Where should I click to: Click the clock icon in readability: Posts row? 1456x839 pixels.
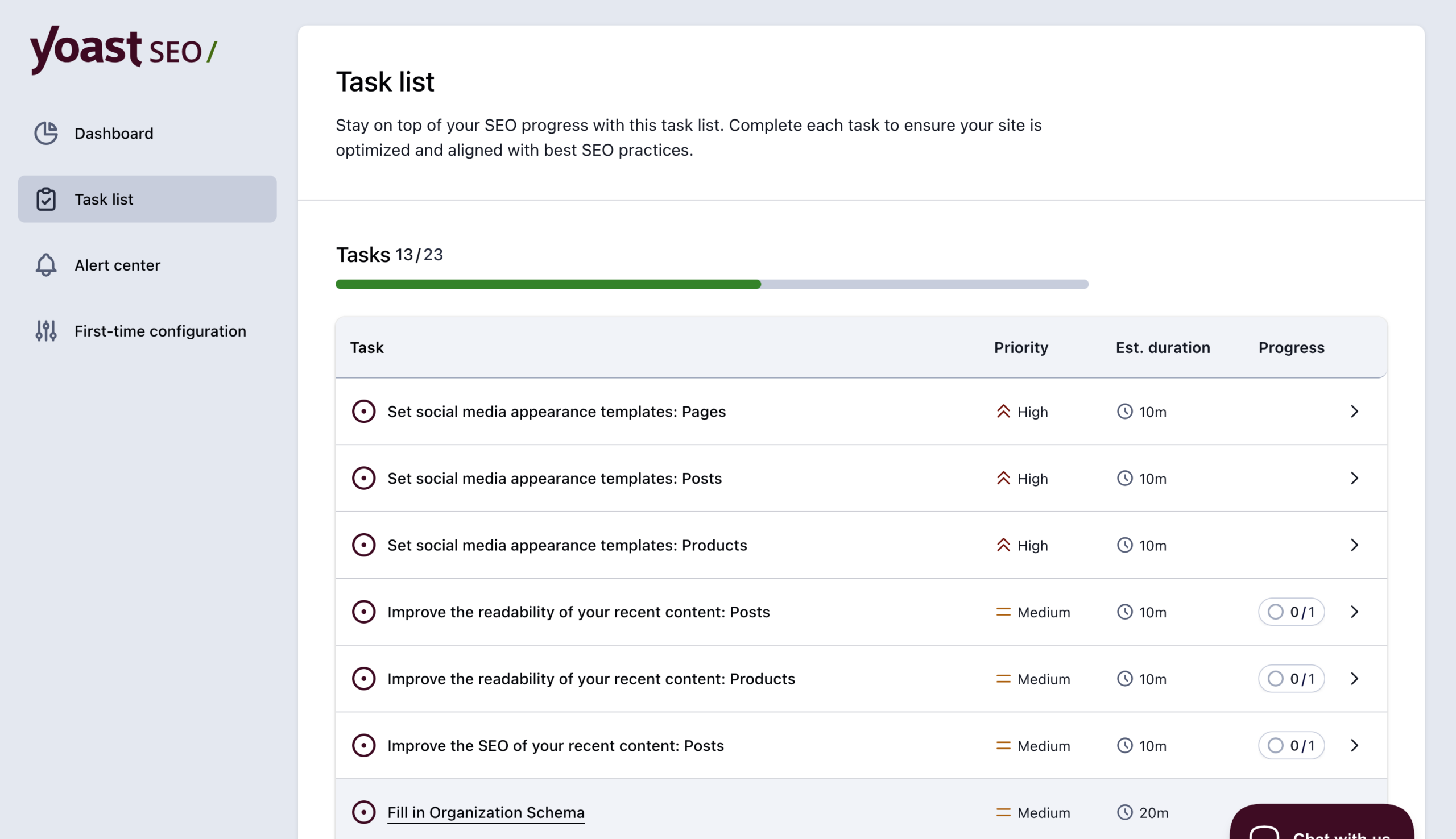pyautogui.click(x=1124, y=612)
